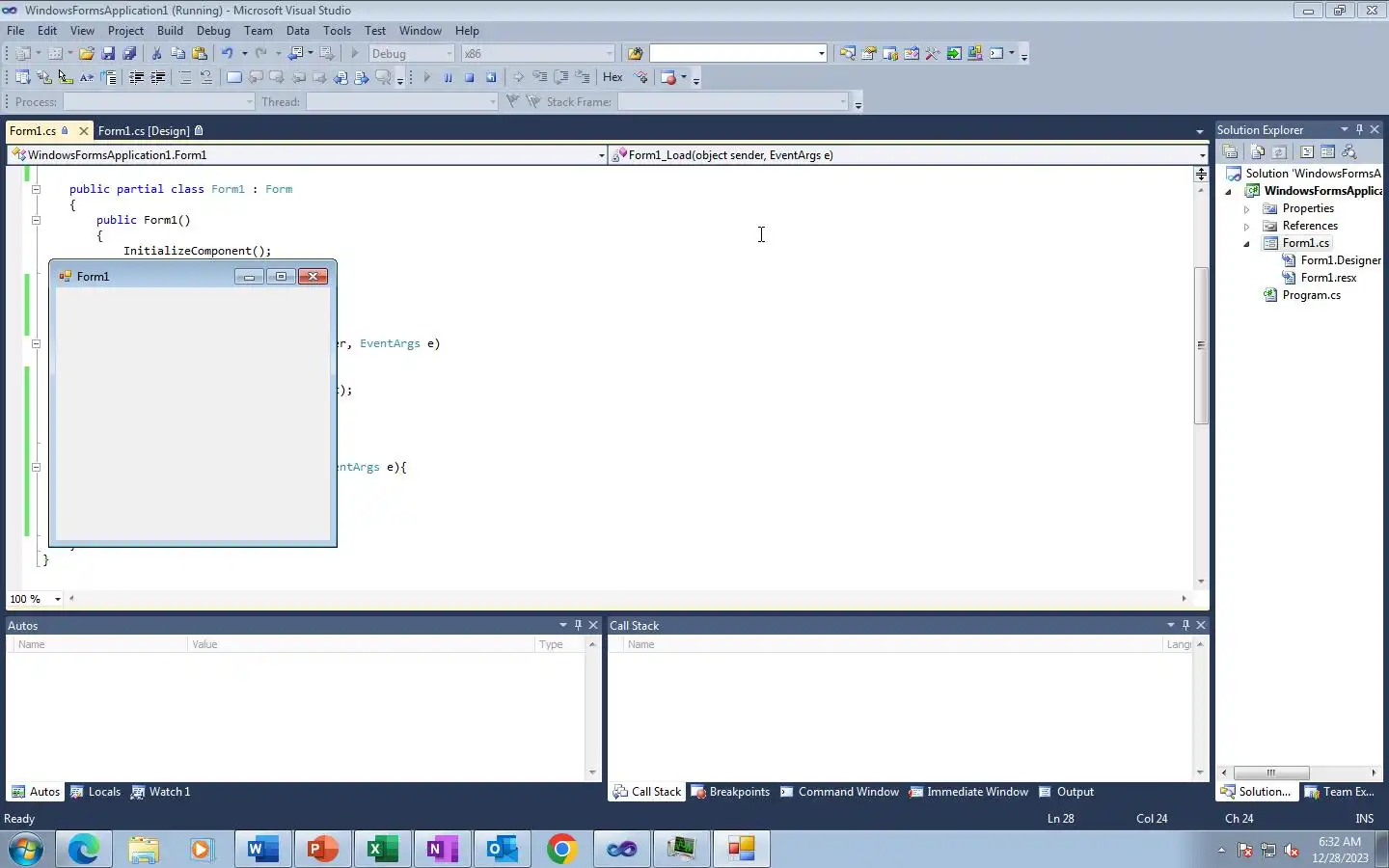Open the Immediate Window tab

tap(968, 792)
